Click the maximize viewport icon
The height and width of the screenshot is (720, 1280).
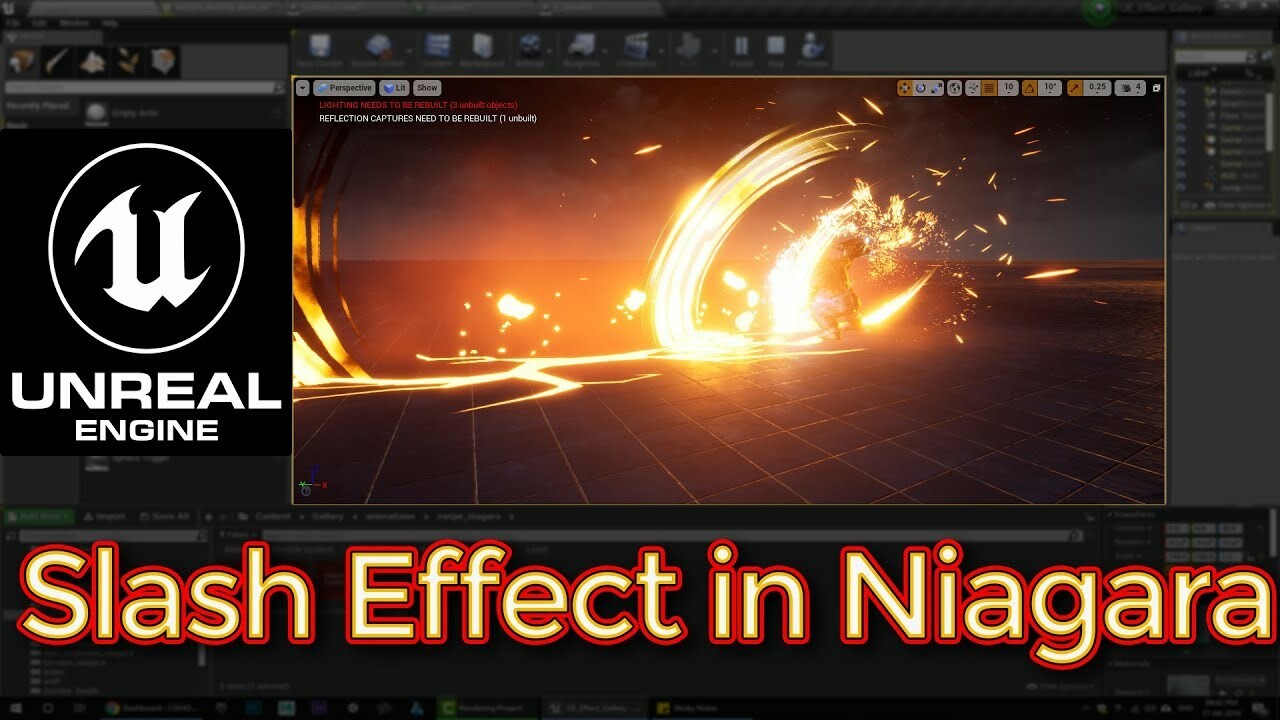pyautogui.click(x=1156, y=88)
